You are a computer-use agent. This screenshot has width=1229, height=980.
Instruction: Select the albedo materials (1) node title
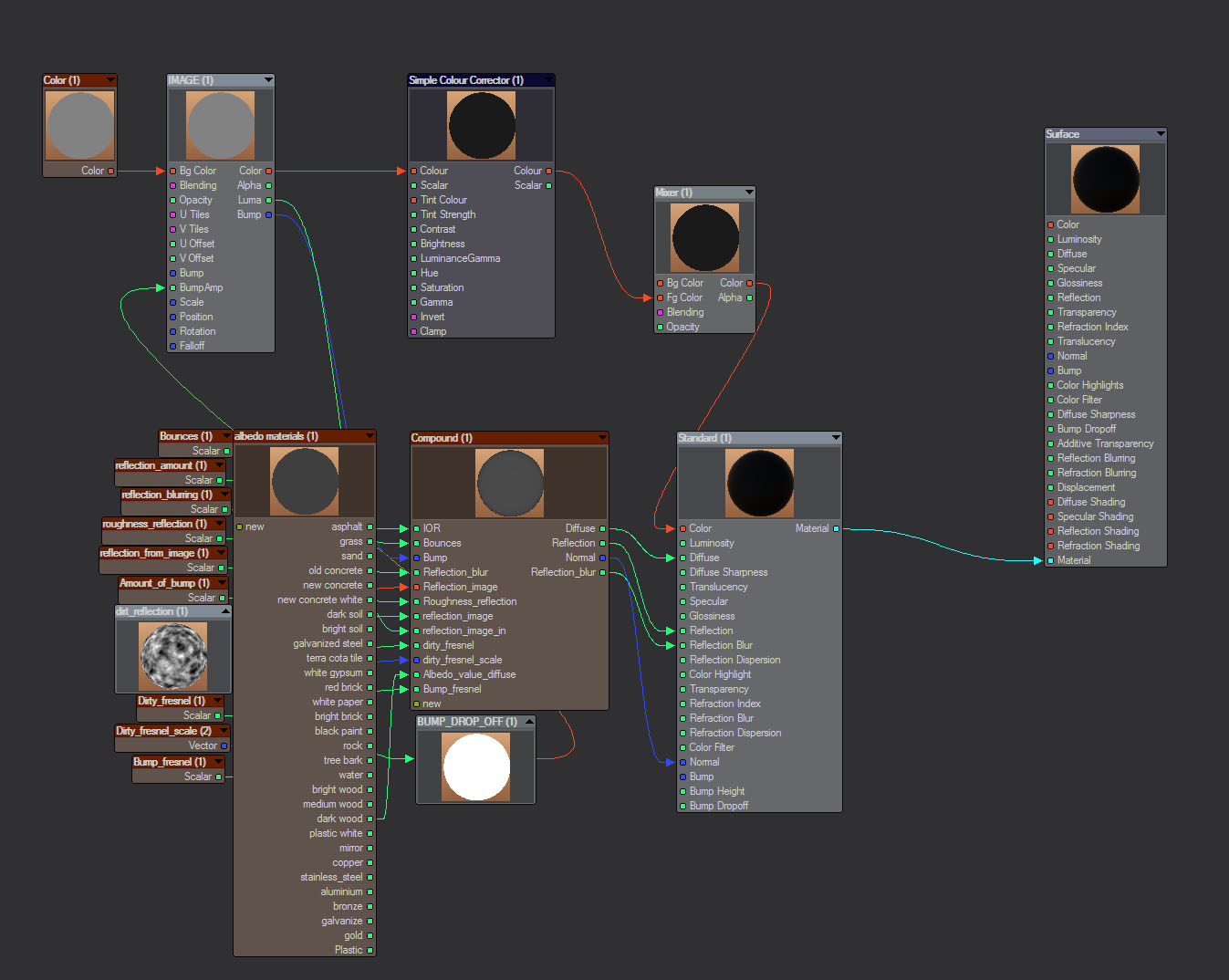pyautogui.click(x=292, y=436)
